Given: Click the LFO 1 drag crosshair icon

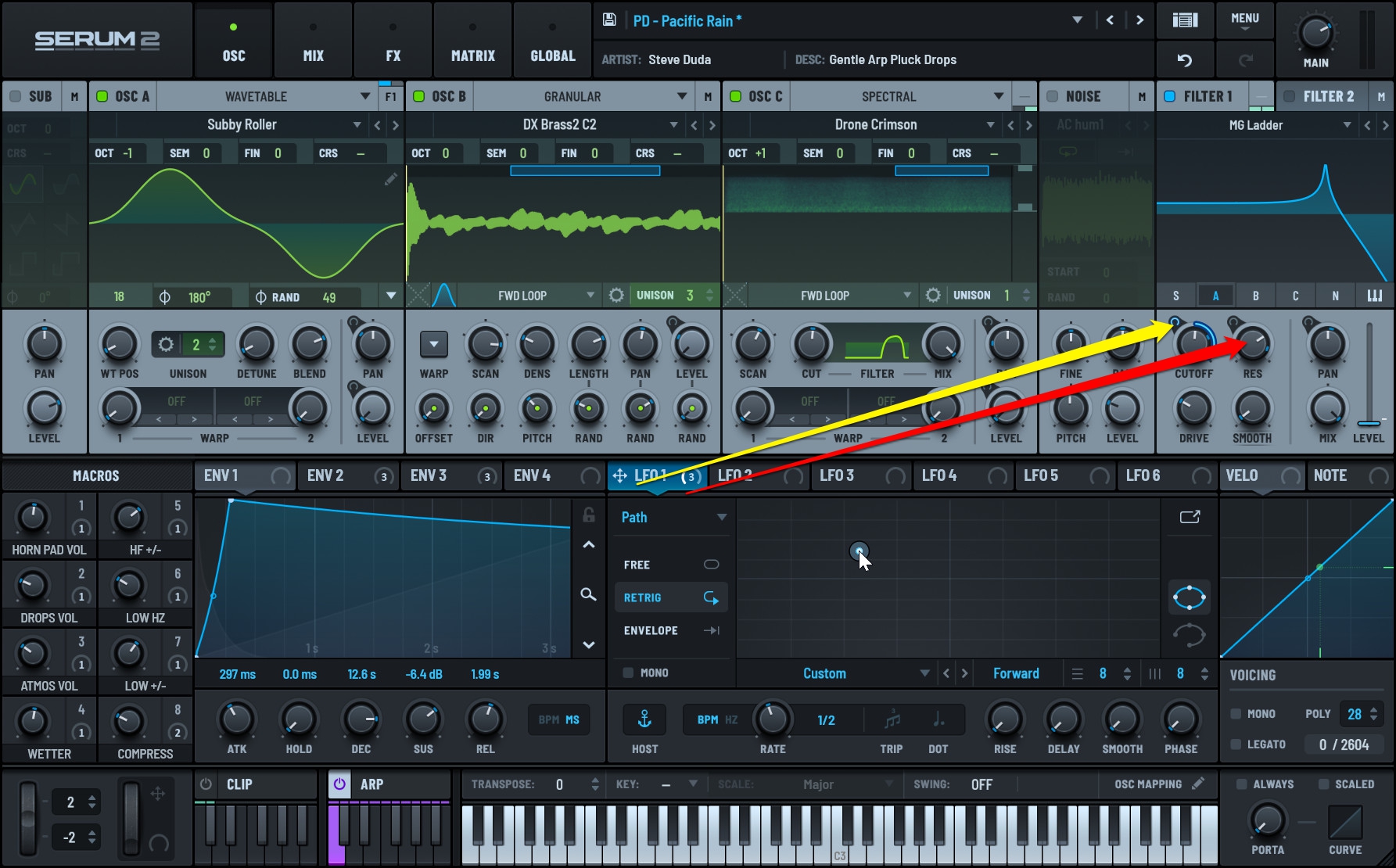Looking at the screenshot, I should pos(619,475).
